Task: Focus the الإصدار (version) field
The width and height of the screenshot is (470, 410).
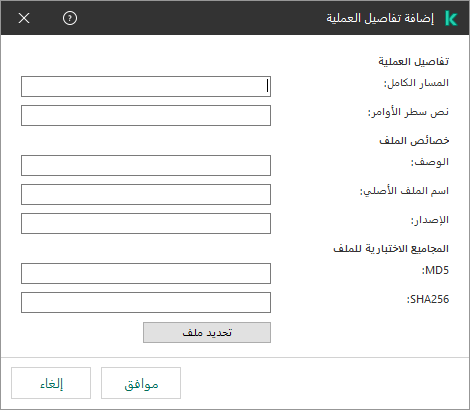Action: (x=146, y=223)
